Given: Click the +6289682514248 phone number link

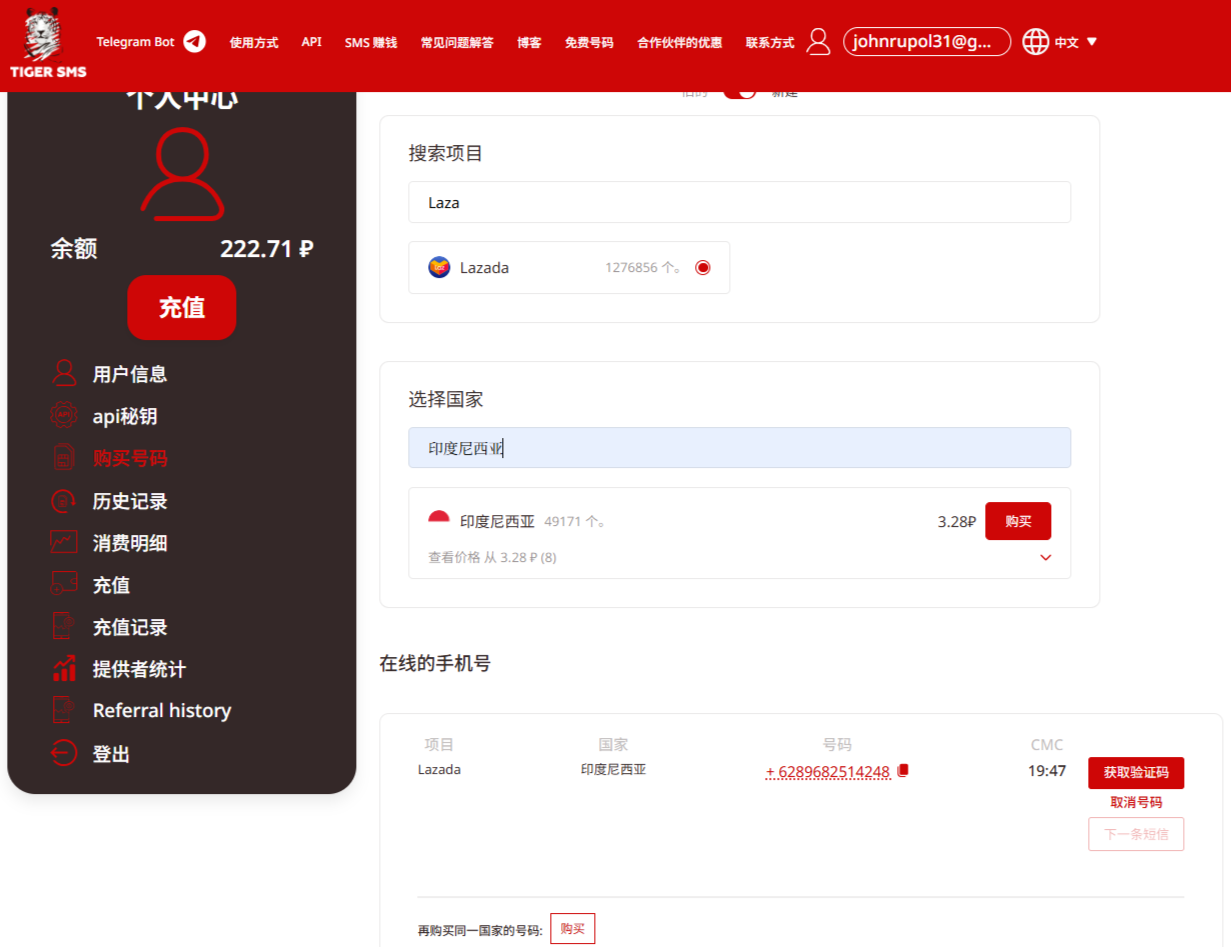Looking at the screenshot, I should (x=828, y=772).
